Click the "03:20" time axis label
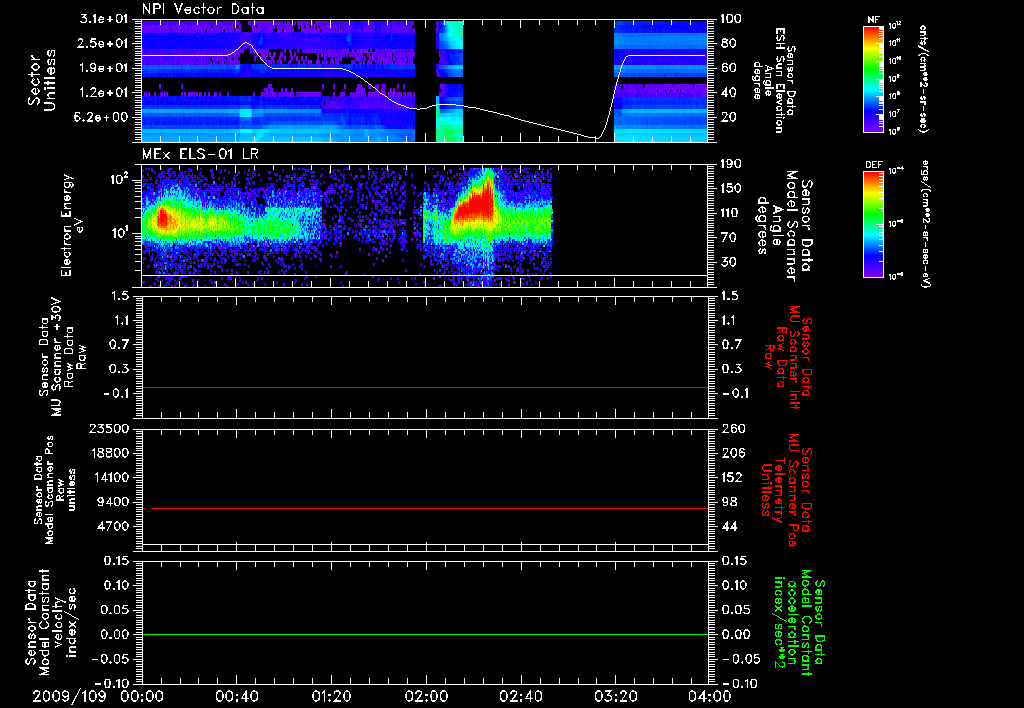Viewport: 1024px width, 708px height. click(615, 696)
